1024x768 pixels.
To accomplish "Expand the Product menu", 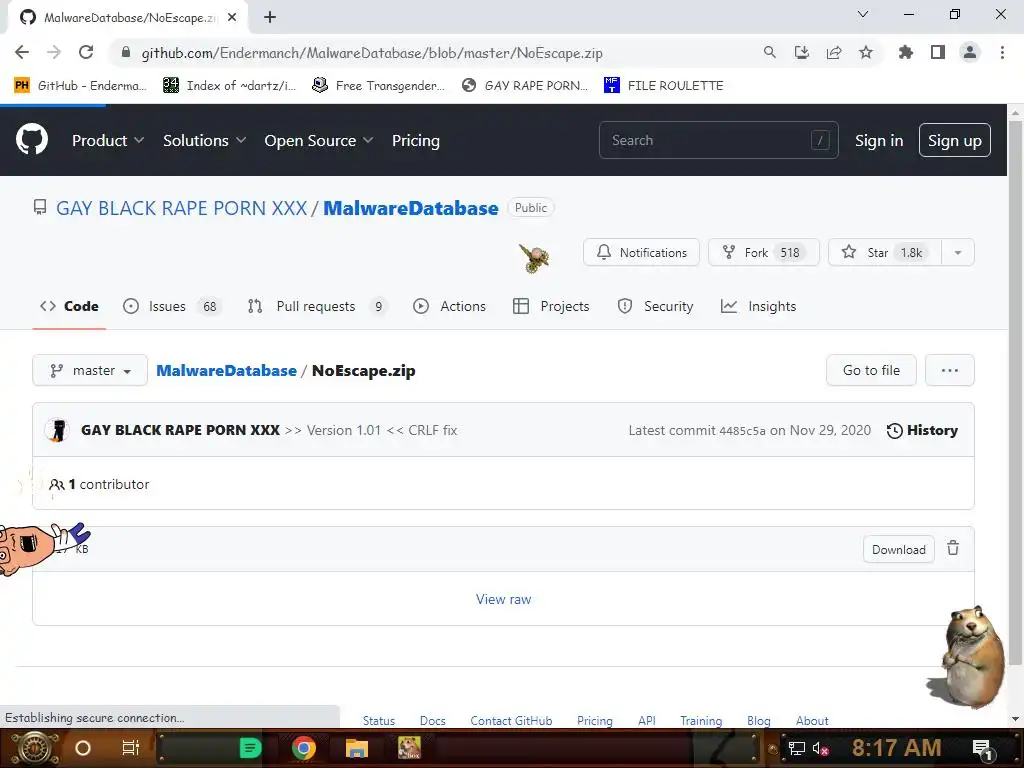I will pos(108,140).
